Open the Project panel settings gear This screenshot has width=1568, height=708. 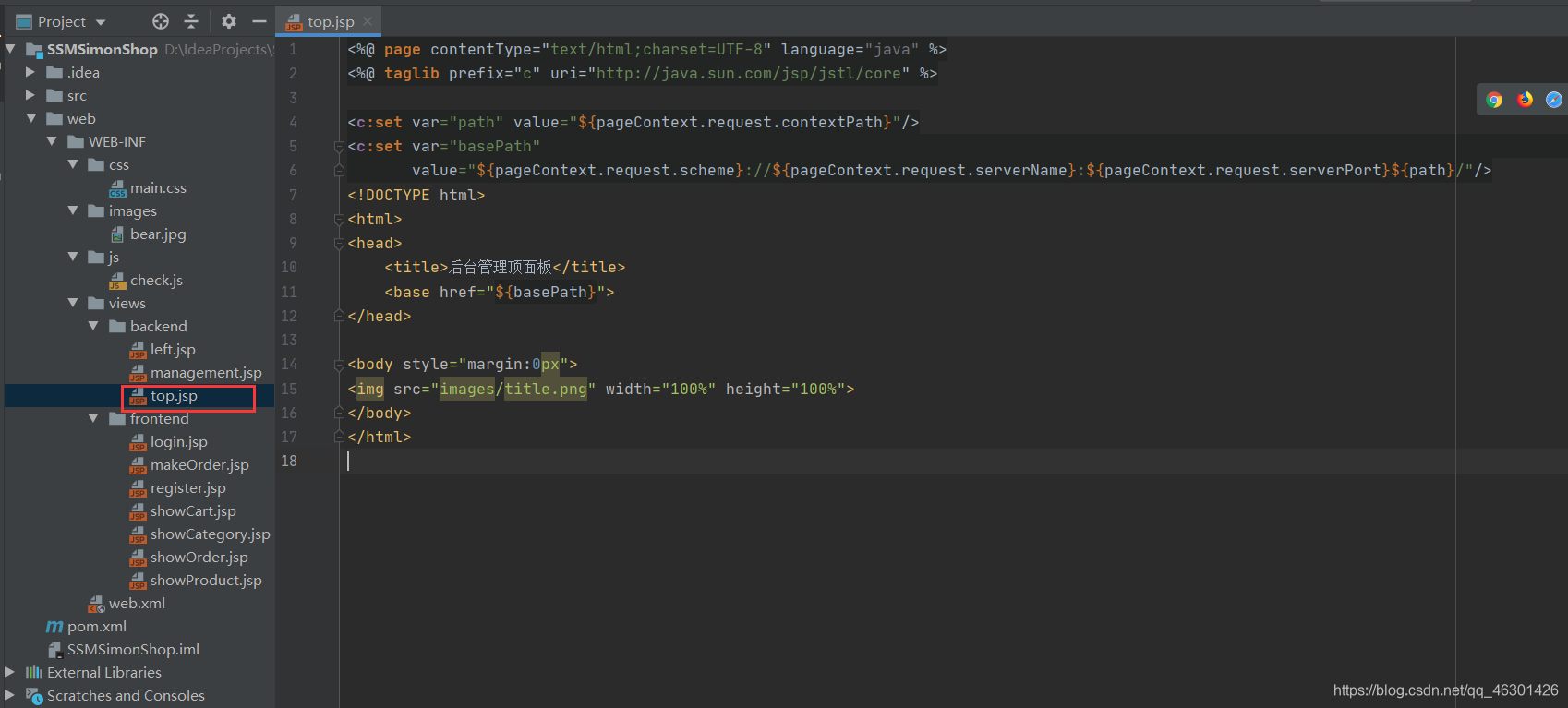229,21
